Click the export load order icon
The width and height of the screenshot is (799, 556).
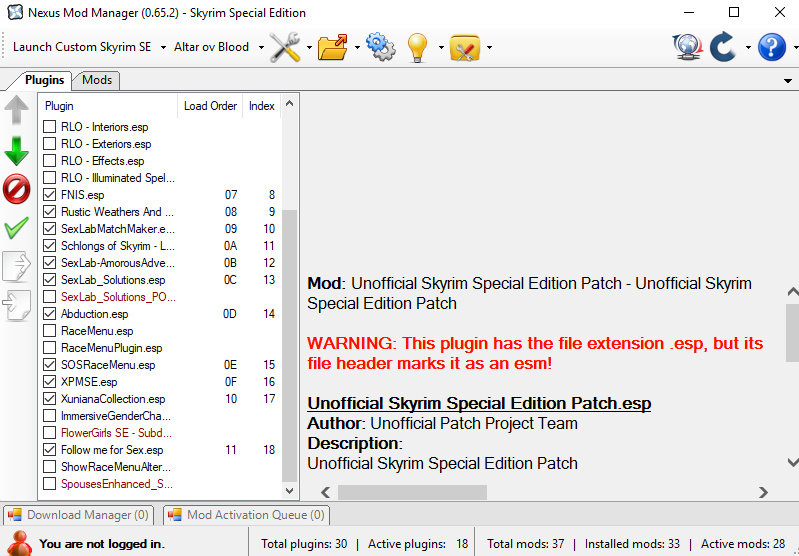(x=16, y=266)
